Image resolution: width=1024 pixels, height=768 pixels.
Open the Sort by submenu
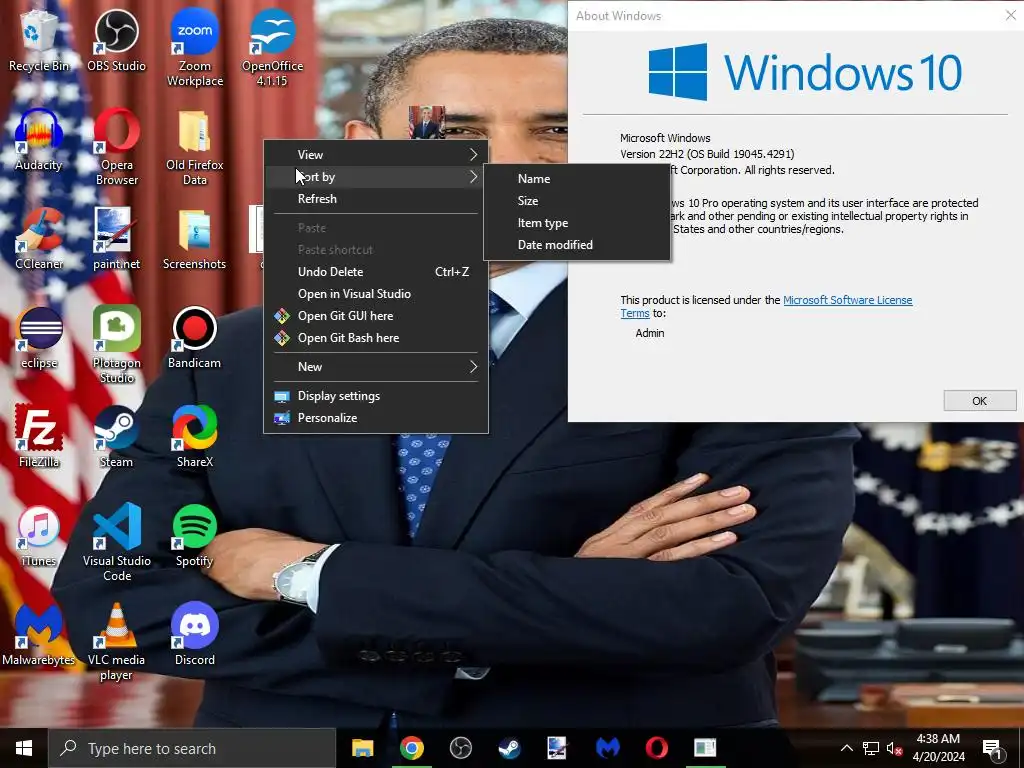click(376, 177)
